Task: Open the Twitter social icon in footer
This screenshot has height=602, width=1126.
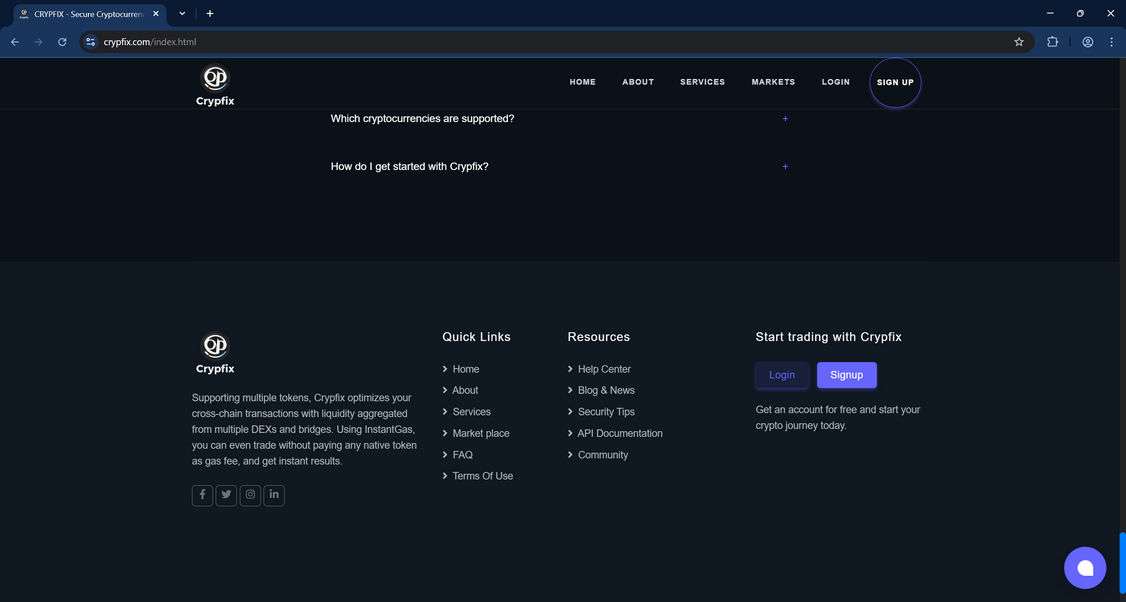Action: [x=226, y=495]
